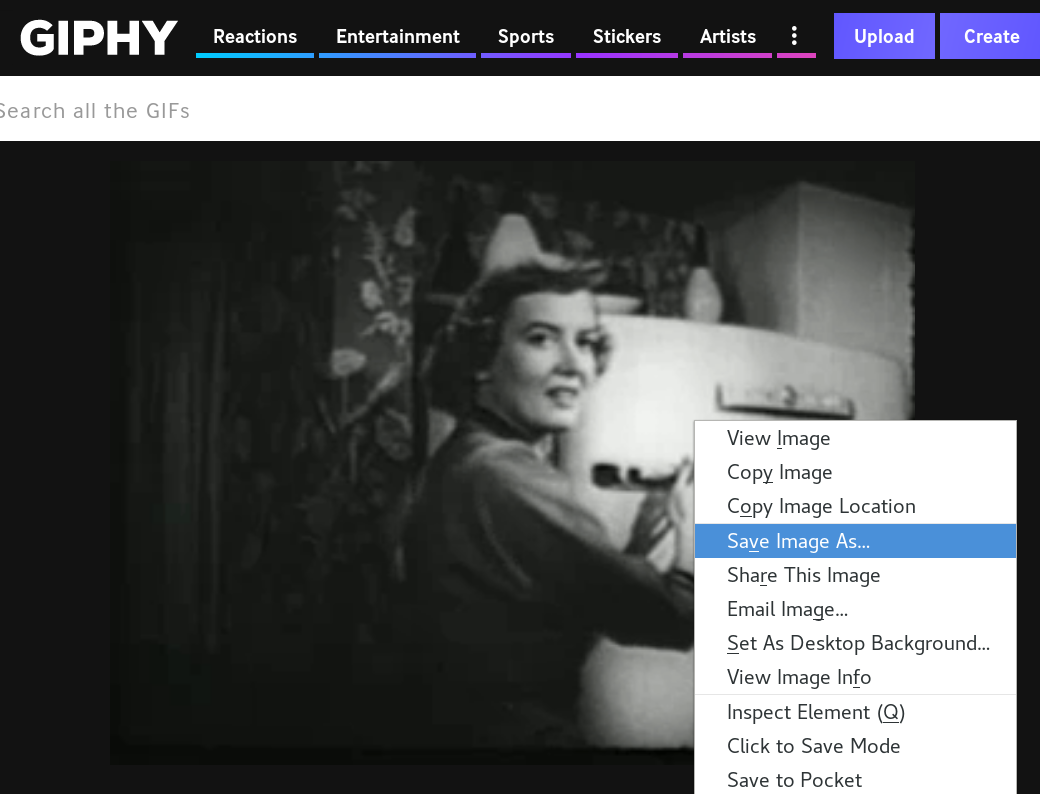The image size is (1040, 794).
Task: Select Share This Image
Action: click(x=803, y=576)
